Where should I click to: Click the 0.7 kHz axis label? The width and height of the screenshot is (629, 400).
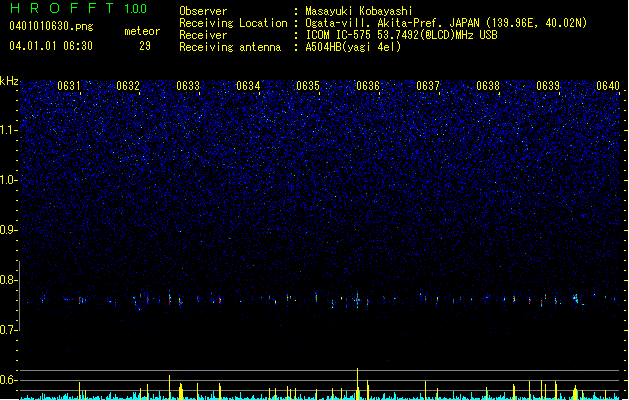tap(8, 330)
